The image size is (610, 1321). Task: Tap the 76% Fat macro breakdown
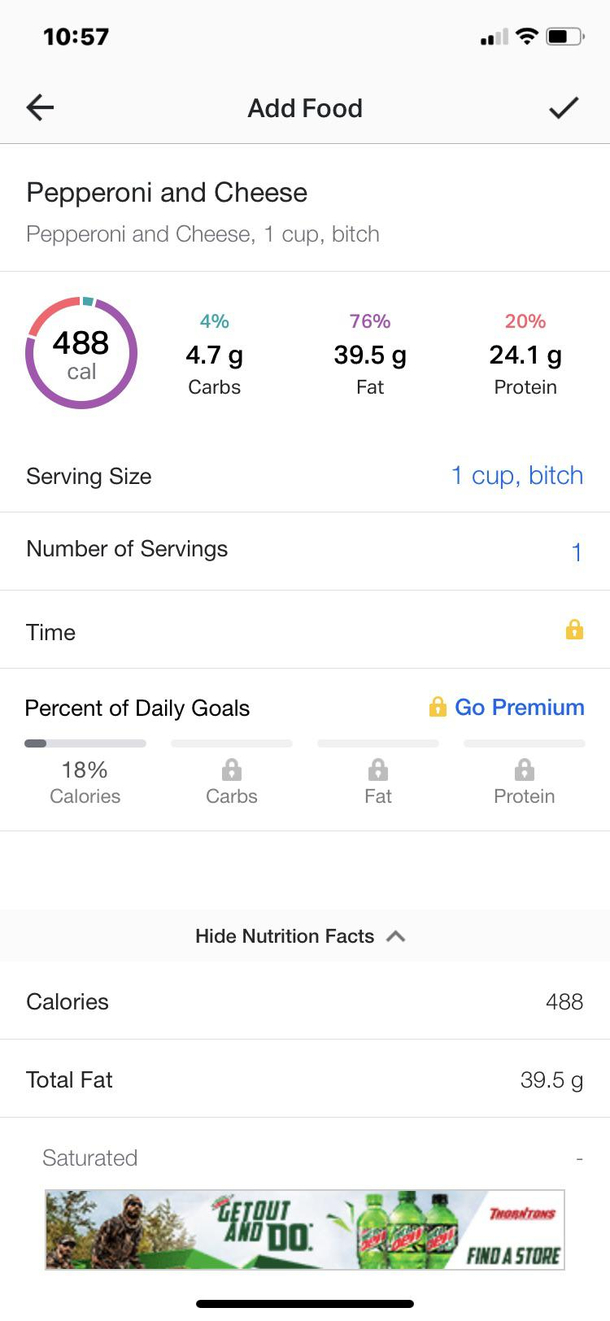370,353
